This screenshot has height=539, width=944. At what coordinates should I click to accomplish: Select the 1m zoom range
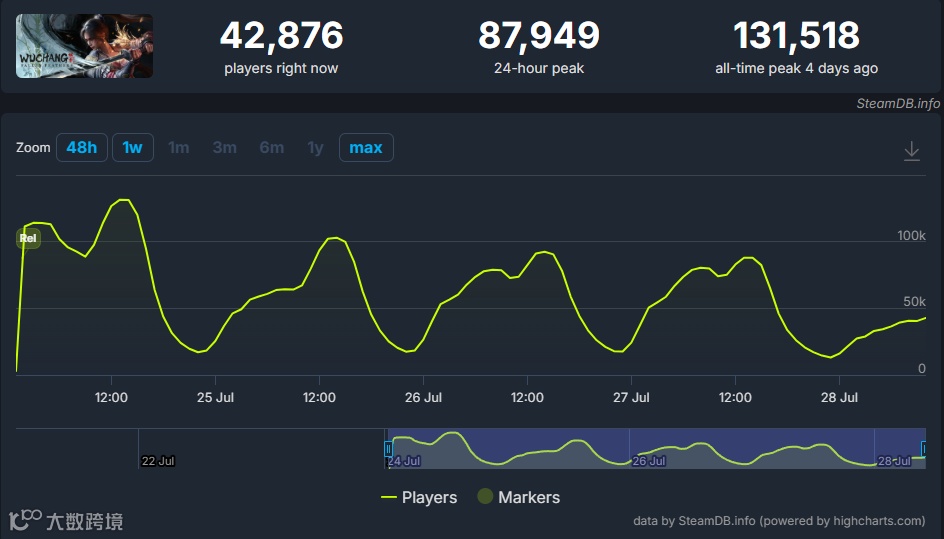click(178, 148)
